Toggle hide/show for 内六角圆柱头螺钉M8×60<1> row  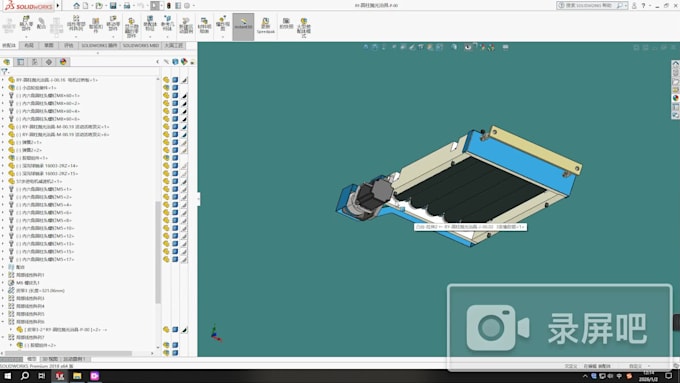pos(166,95)
